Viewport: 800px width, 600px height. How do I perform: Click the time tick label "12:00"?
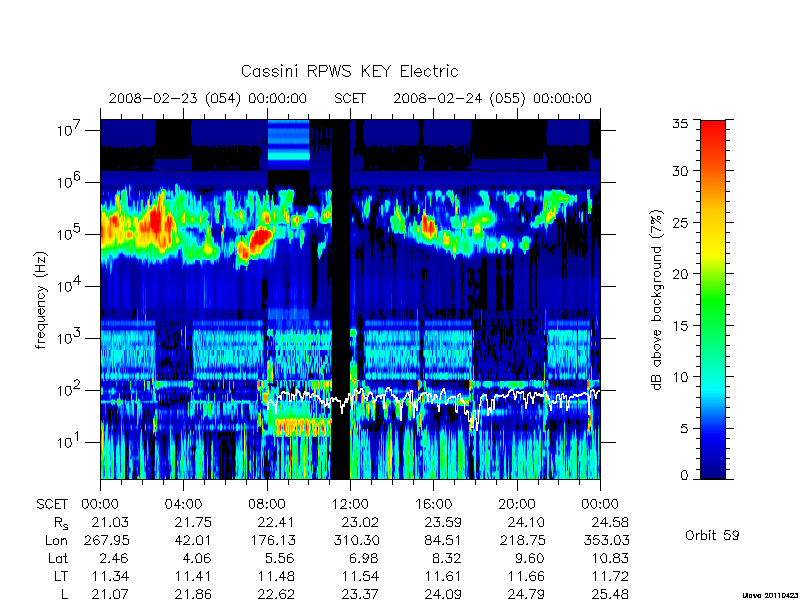pyautogui.click(x=350, y=504)
